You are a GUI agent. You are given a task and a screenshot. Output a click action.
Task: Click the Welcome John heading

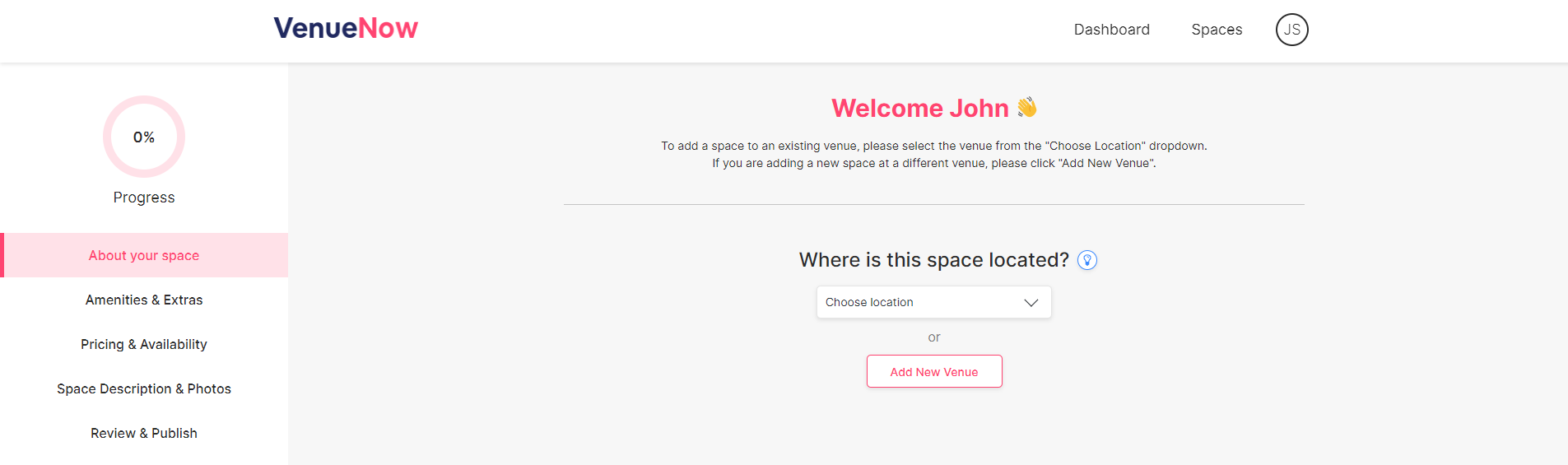tap(934, 108)
